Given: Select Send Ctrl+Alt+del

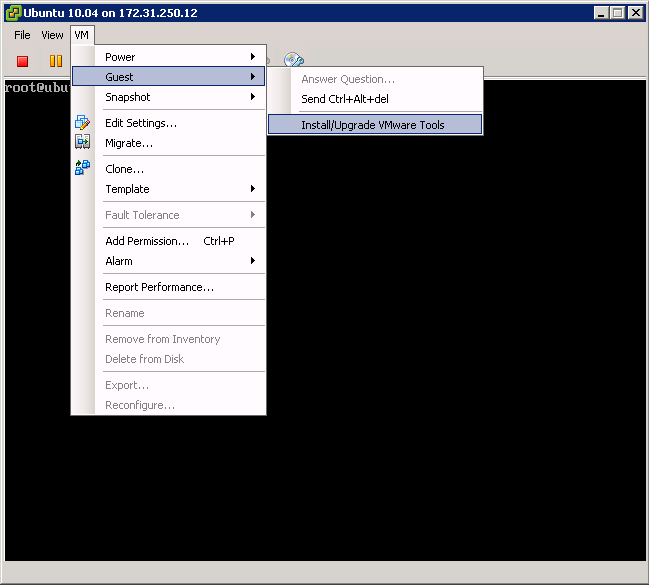Looking at the screenshot, I should (x=375, y=99).
